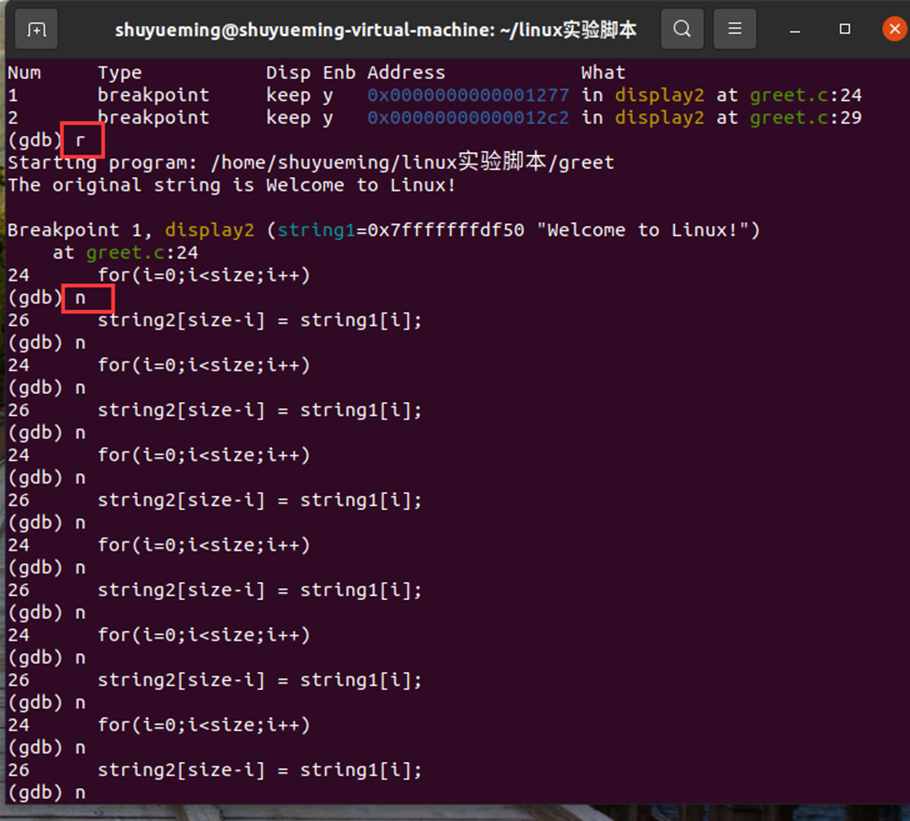Click string1 argument in breakpoint line
The width and height of the screenshot is (910, 821).
[316, 230]
